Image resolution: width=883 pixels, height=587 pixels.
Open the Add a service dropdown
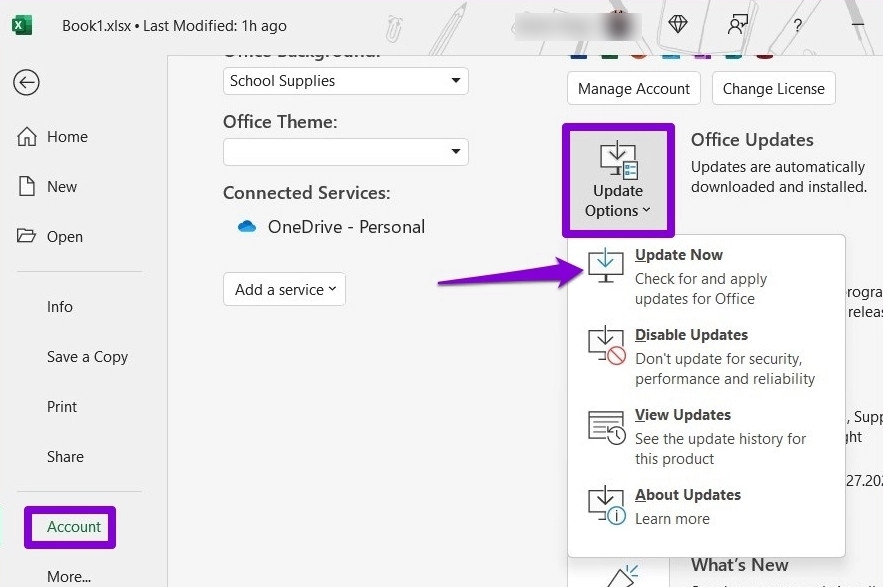point(284,290)
